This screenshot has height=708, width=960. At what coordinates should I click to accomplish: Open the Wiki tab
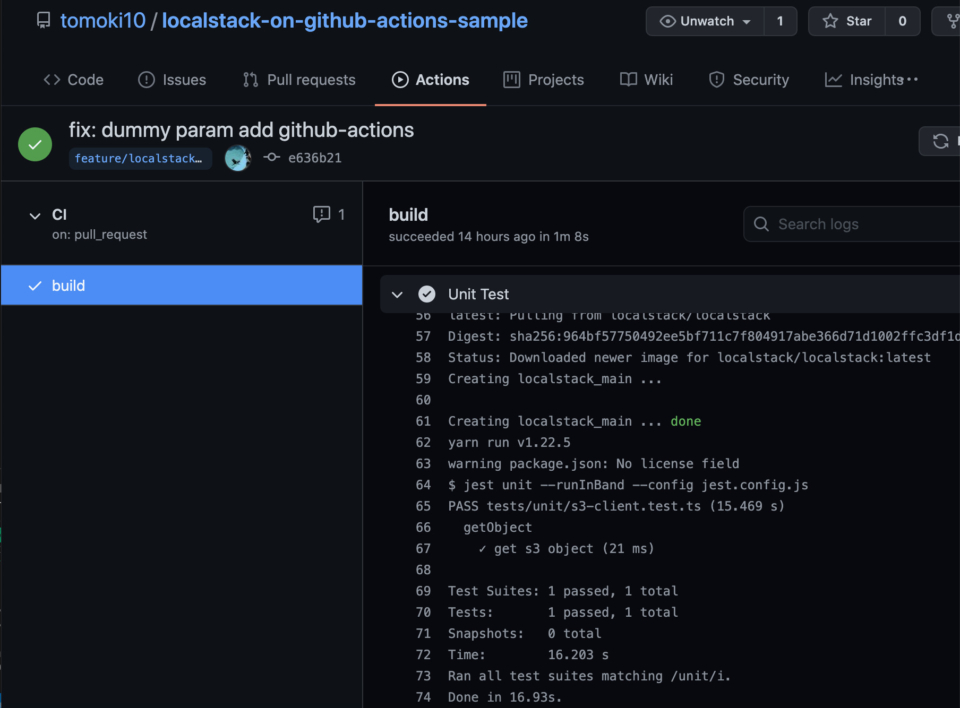pyautogui.click(x=646, y=79)
